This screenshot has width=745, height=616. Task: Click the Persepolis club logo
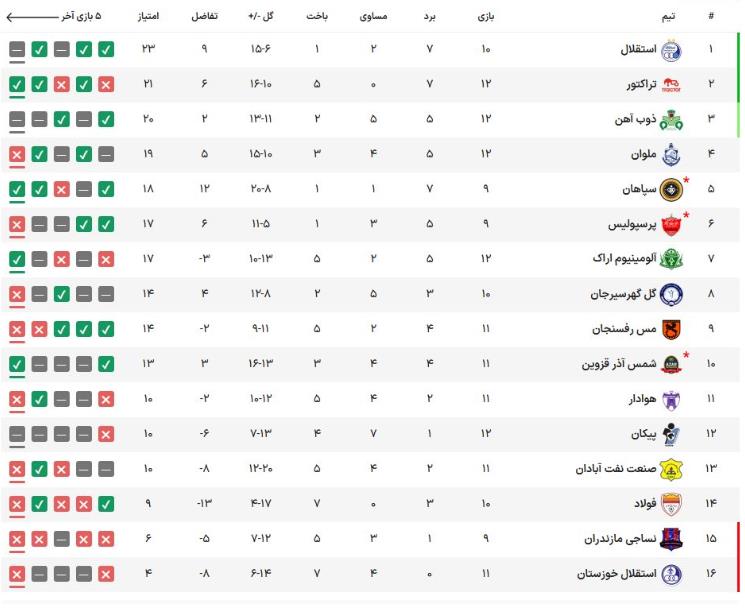tap(671, 224)
